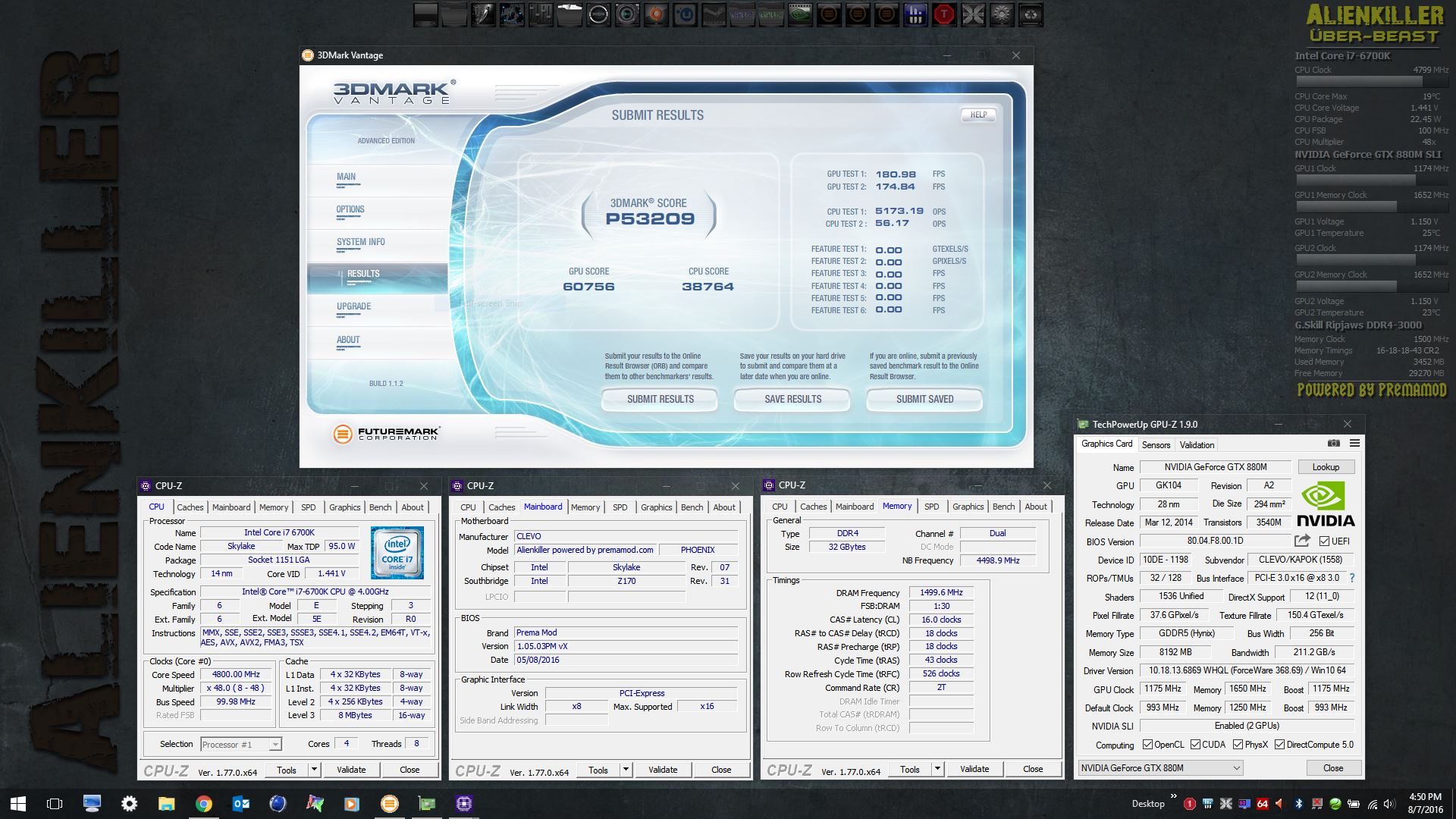Click the Bluetooth tray icon
The height and width of the screenshot is (819, 1456).
pyautogui.click(x=1298, y=804)
